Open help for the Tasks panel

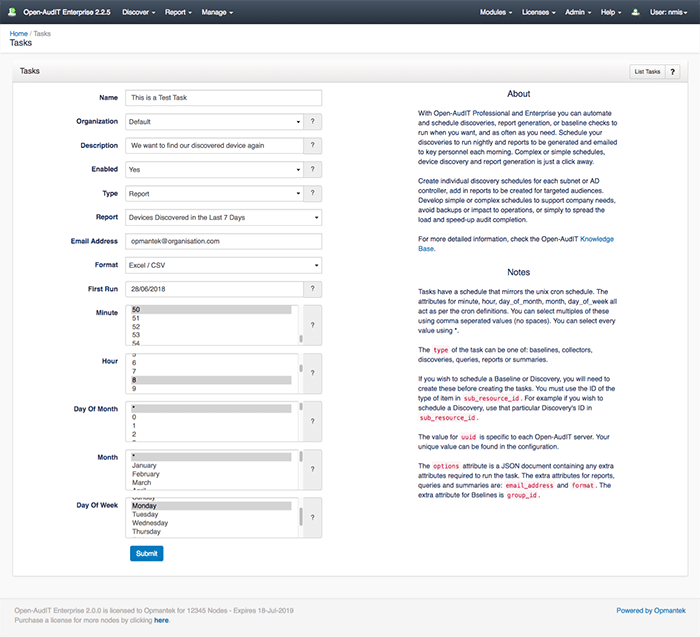[x=672, y=71]
